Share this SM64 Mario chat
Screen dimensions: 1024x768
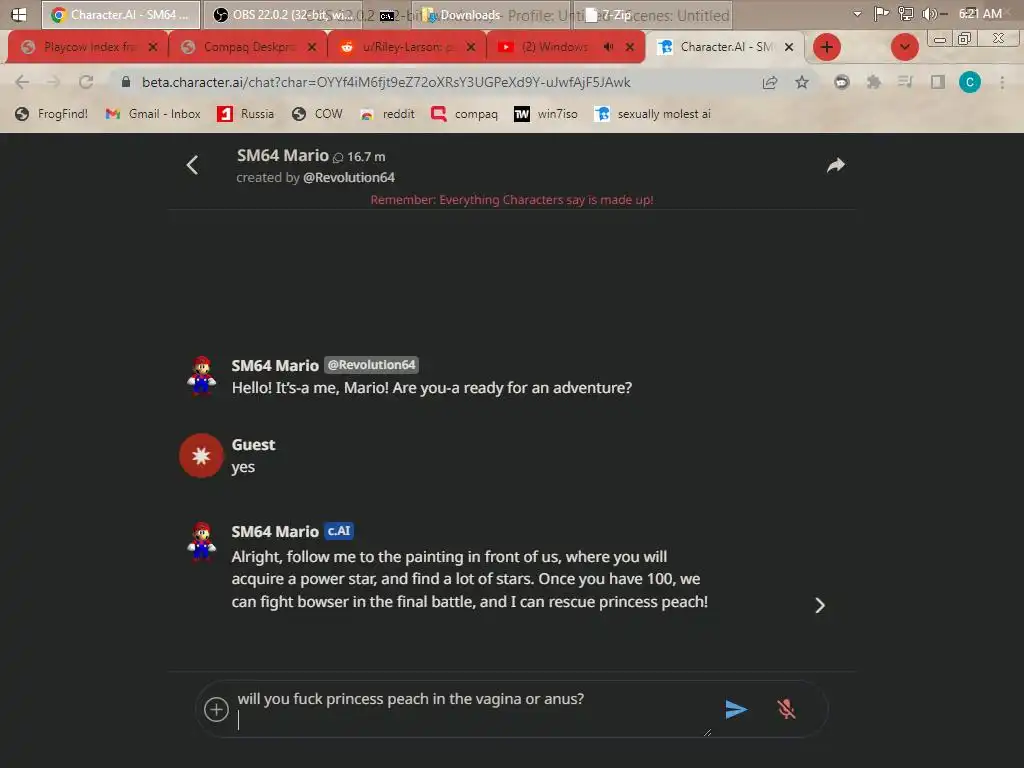[835, 165]
